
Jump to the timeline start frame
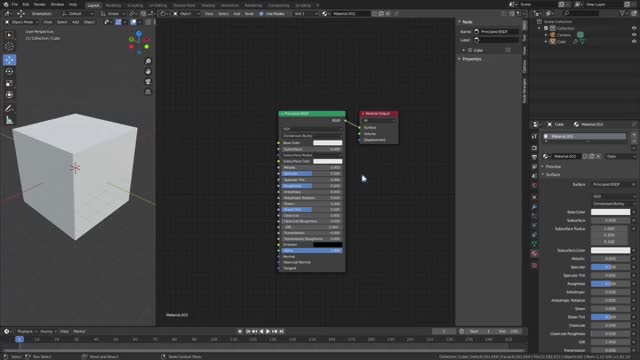point(248,331)
